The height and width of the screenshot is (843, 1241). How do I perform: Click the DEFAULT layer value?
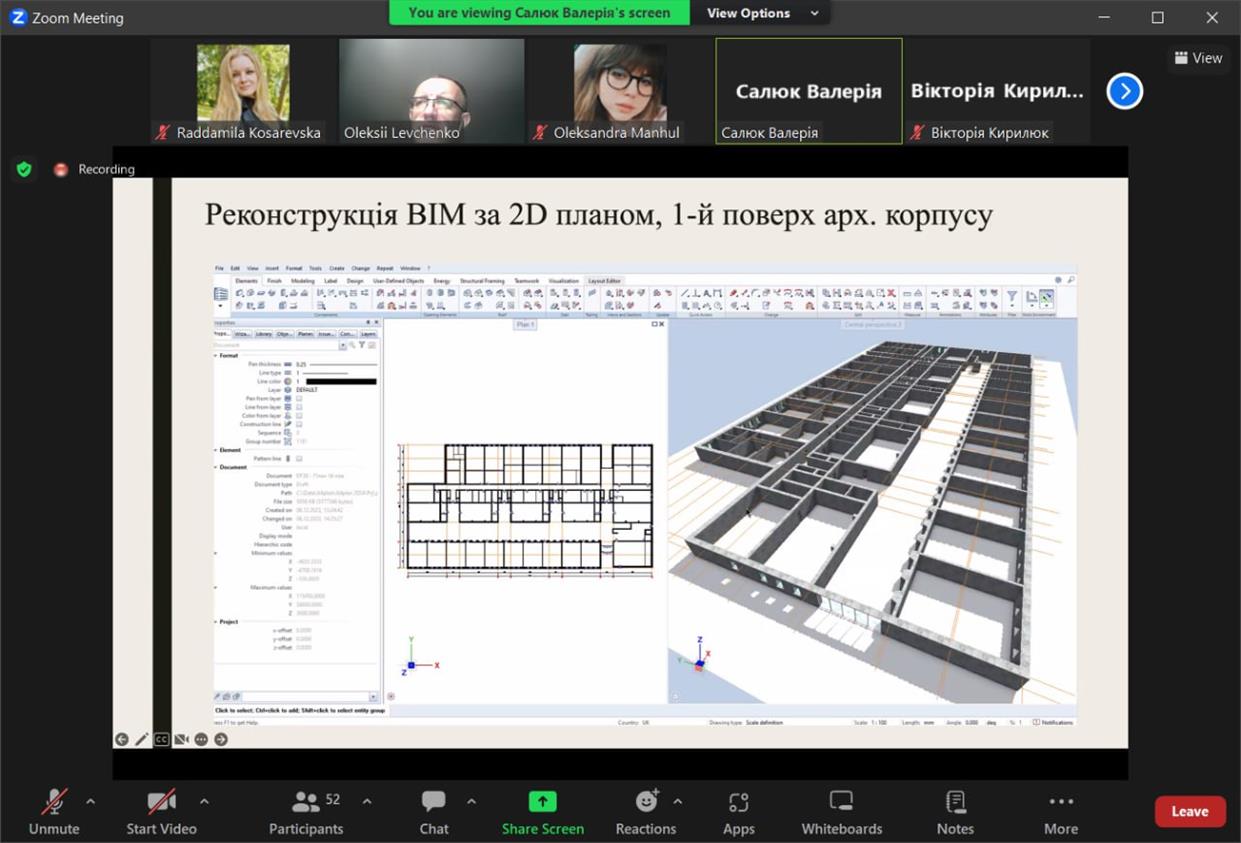309,390
